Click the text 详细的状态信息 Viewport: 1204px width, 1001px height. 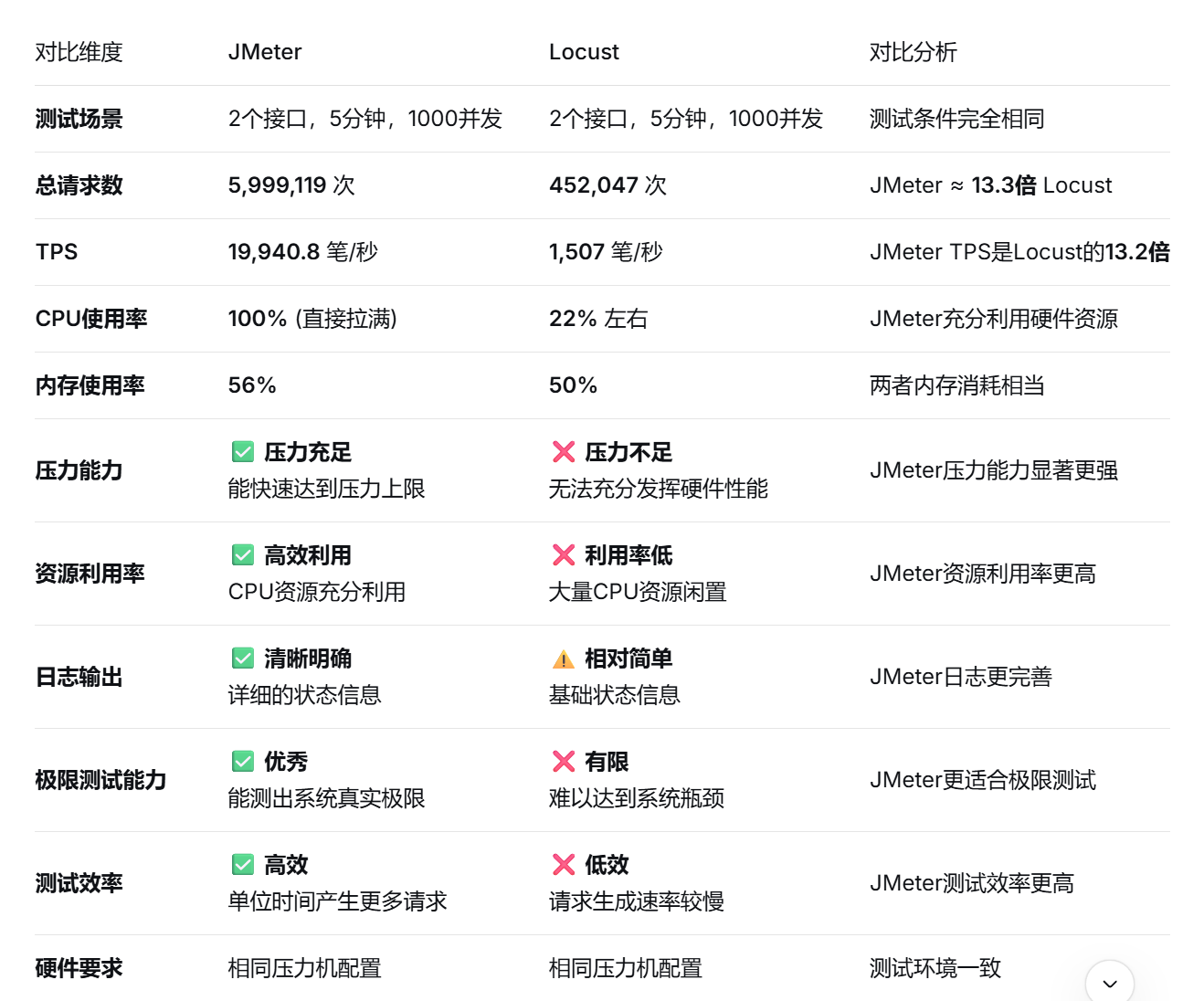point(305,695)
